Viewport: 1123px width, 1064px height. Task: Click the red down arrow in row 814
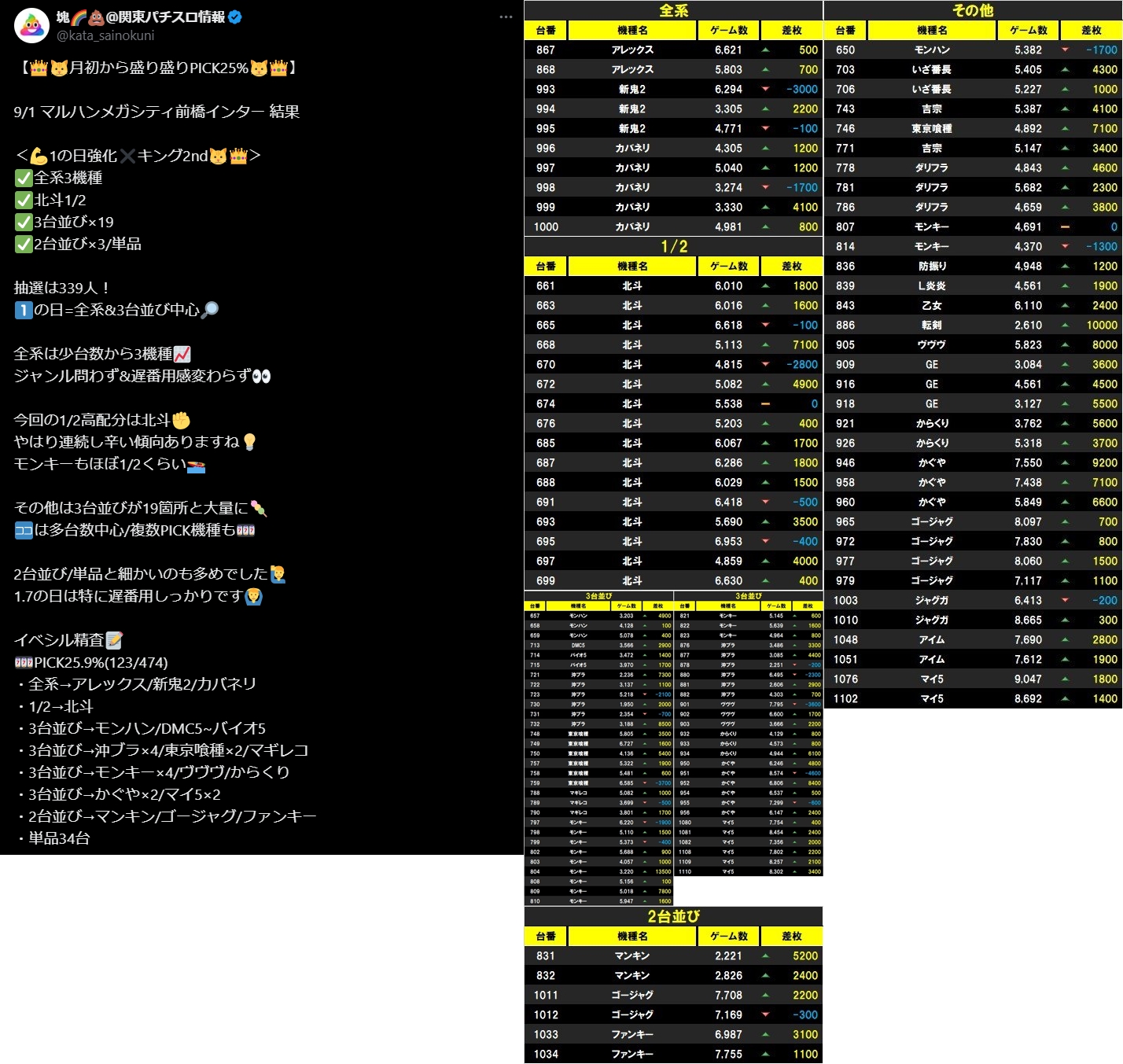coord(1065,246)
